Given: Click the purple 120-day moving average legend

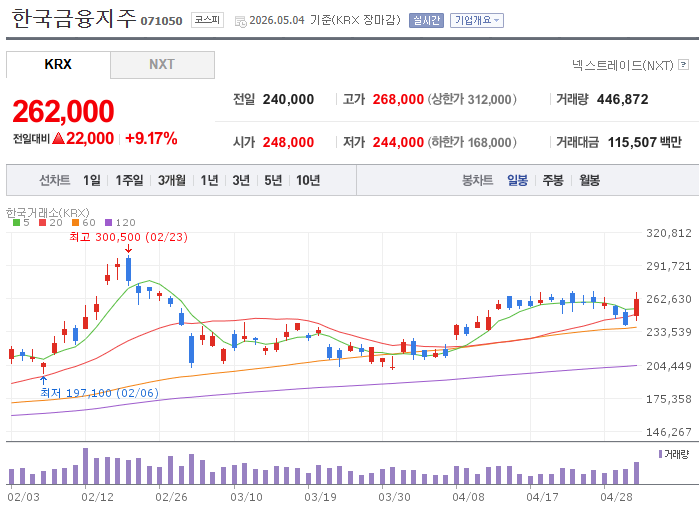Looking at the screenshot, I should pyautogui.click(x=120, y=223).
